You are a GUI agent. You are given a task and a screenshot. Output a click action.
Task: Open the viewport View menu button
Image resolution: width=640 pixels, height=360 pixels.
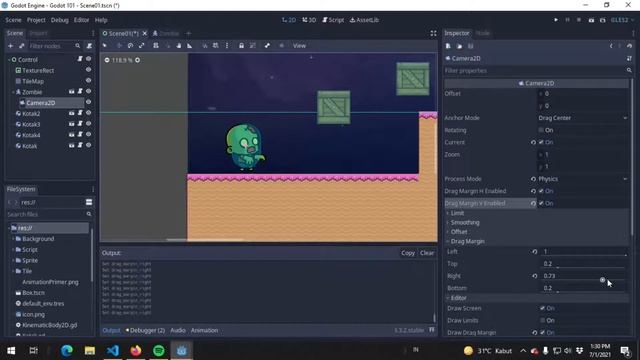point(299,46)
